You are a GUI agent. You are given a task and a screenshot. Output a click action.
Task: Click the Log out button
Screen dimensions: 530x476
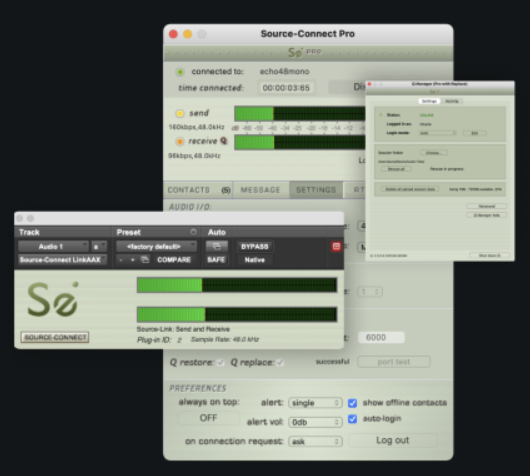pos(393,441)
